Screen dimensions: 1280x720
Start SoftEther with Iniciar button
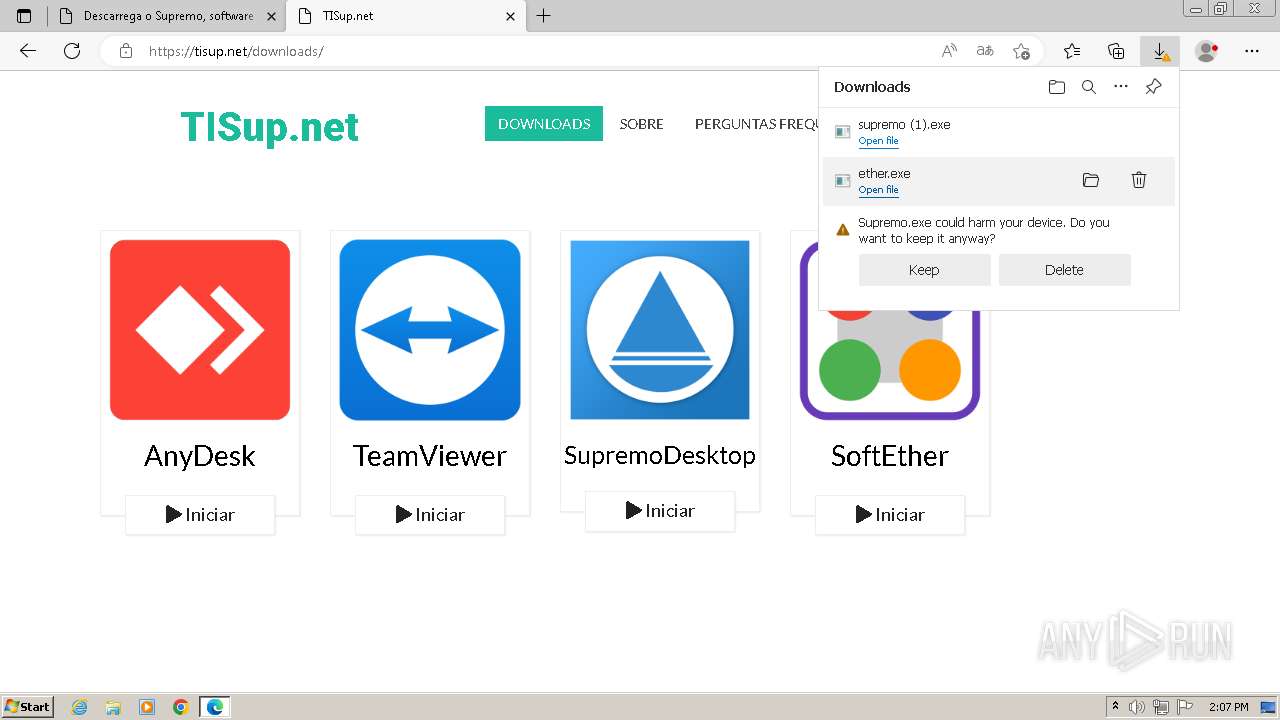pyautogui.click(x=890, y=515)
